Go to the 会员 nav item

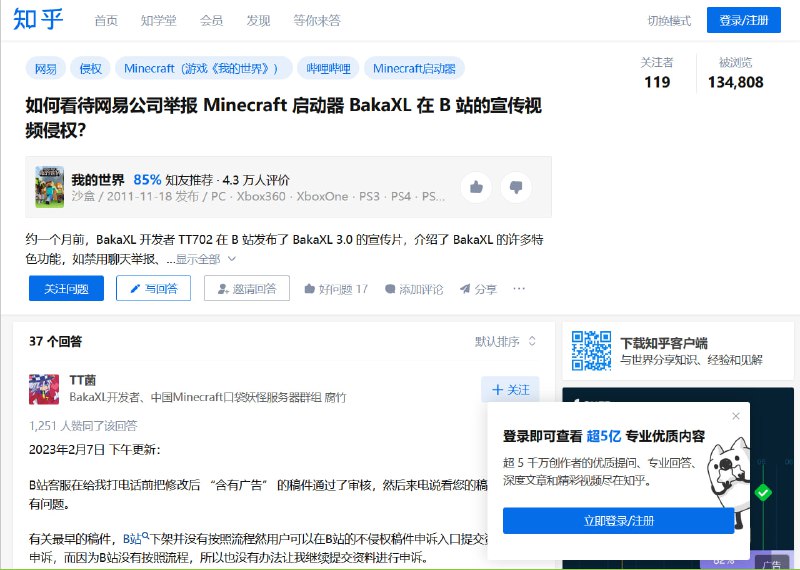click(x=211, y=20)
